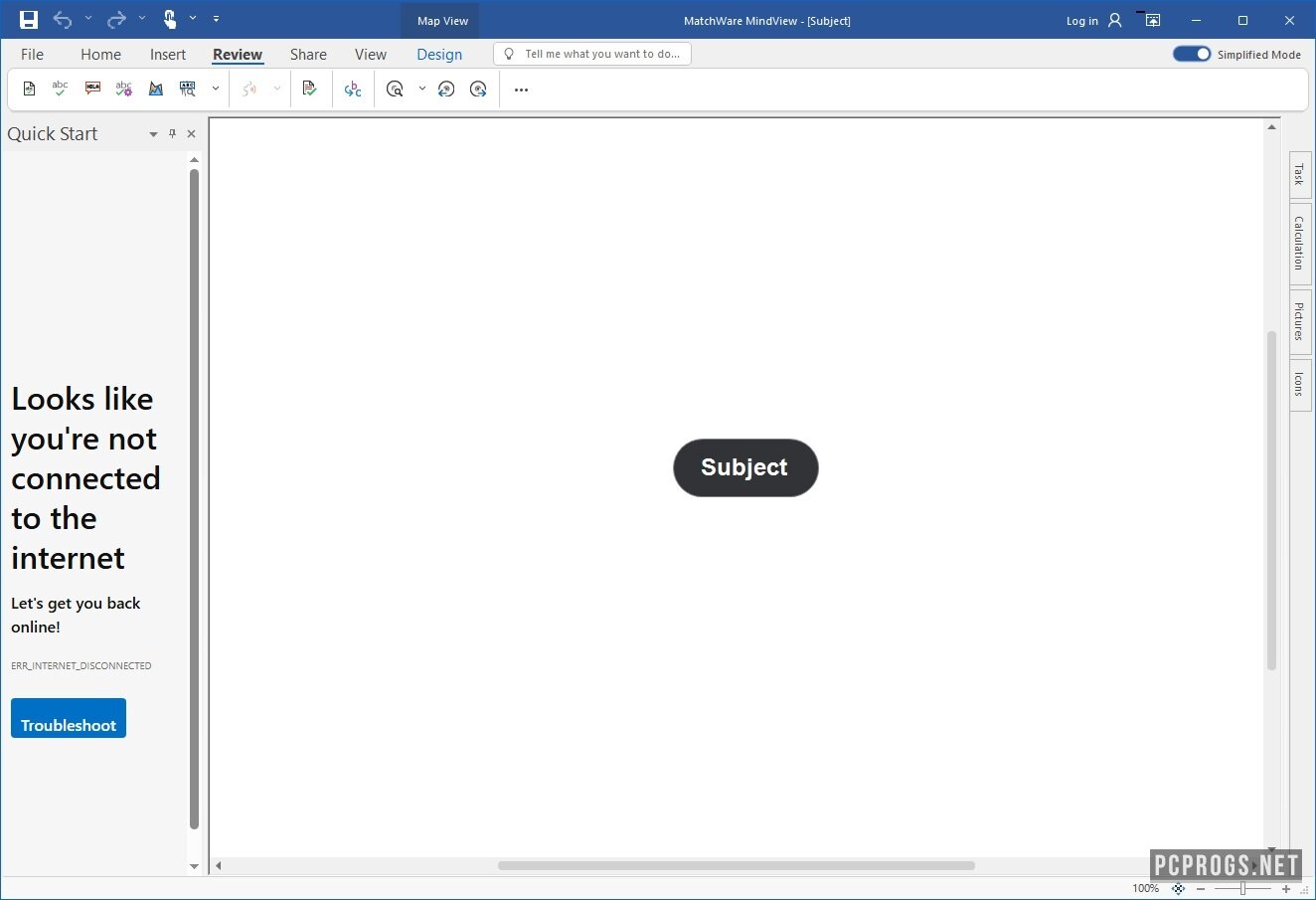Open Customize Quick Access Toolbar dropdown
Image resolution: width=1316 pixels, height=900 pixels.
pyautogui.click(x=216, y=19)
